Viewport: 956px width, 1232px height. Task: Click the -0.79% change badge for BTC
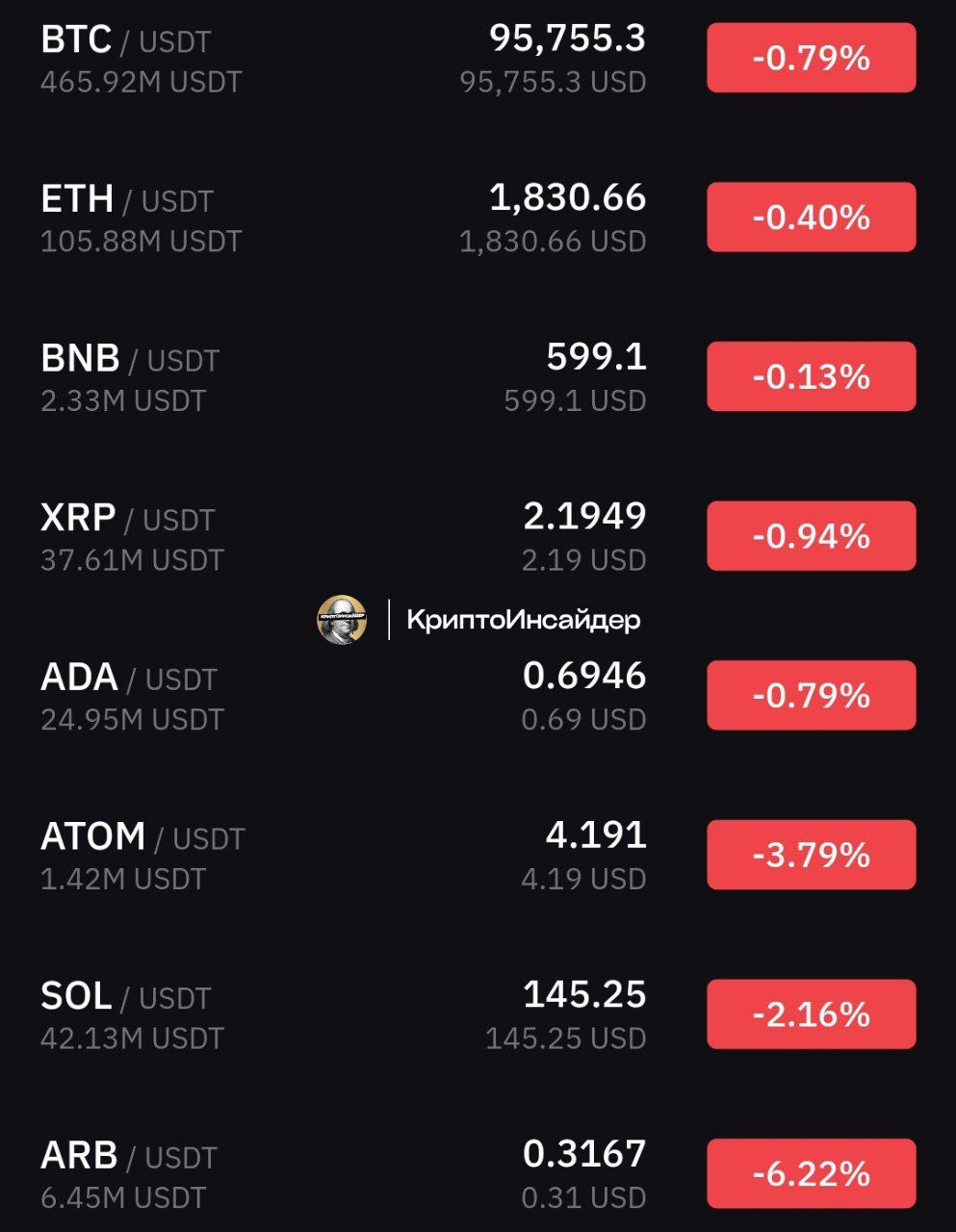coord(812,59)
